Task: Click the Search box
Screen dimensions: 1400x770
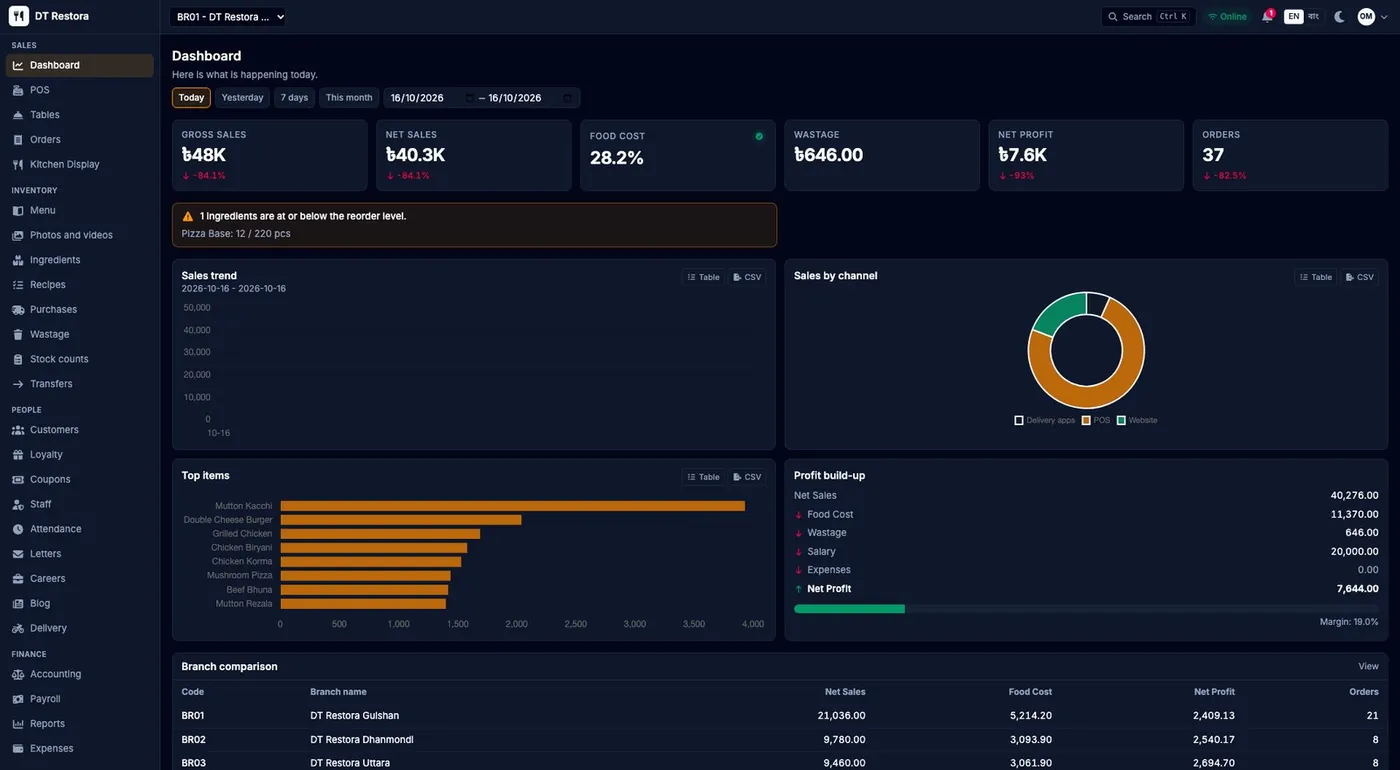Action: pyautogui.click(x=1148, y=16)
